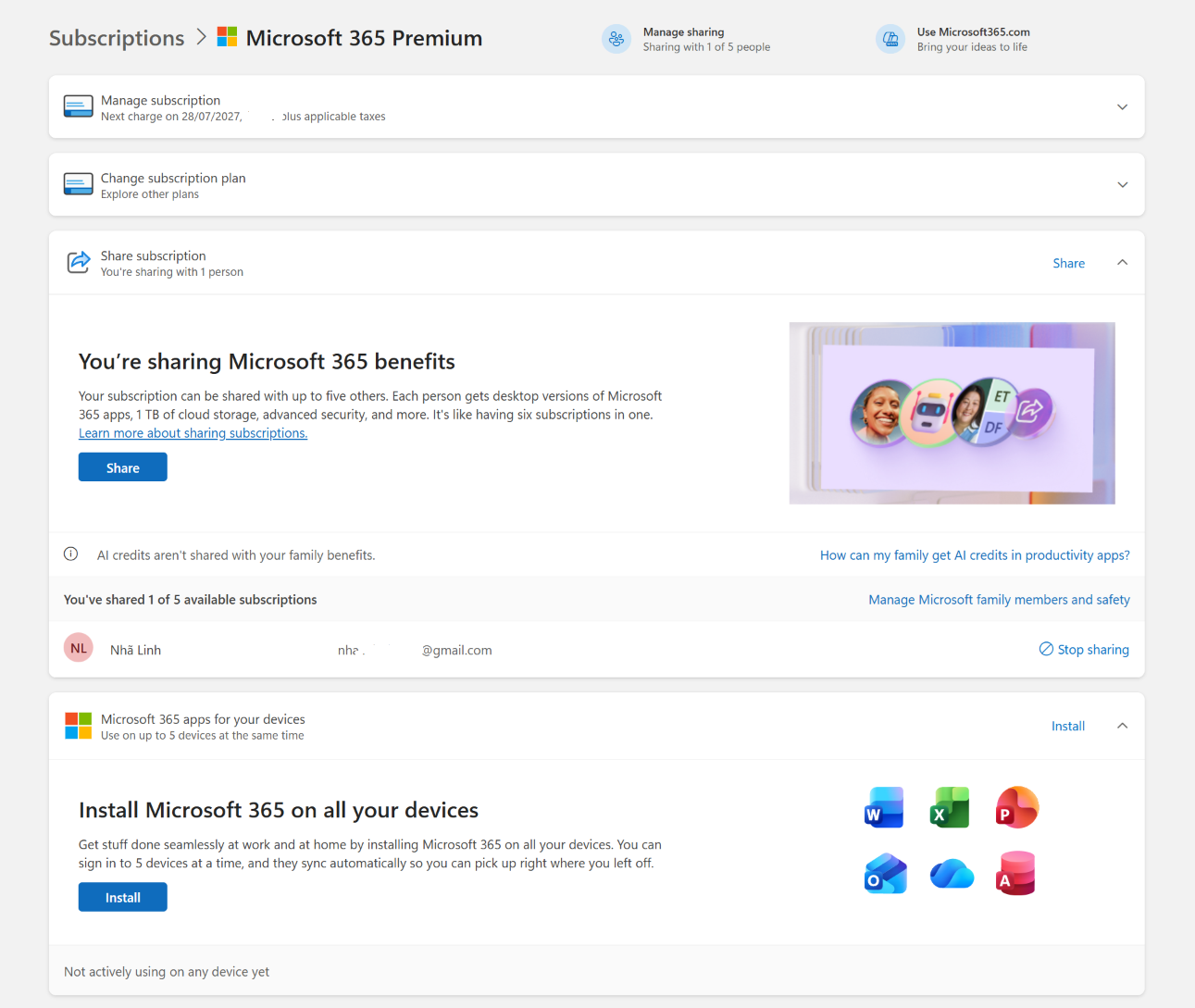Click the info icon beside AI credits notice

point(70,554)
